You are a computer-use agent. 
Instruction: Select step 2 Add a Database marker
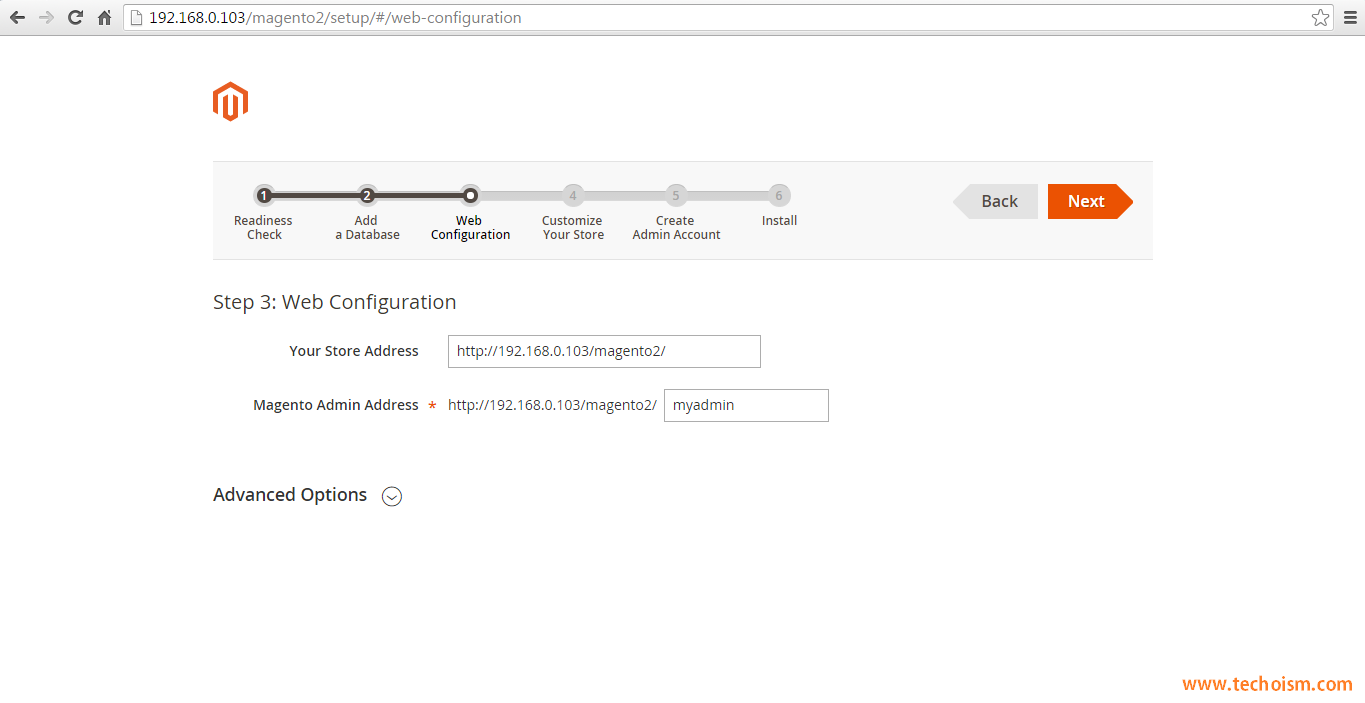(x=367, y=196)
